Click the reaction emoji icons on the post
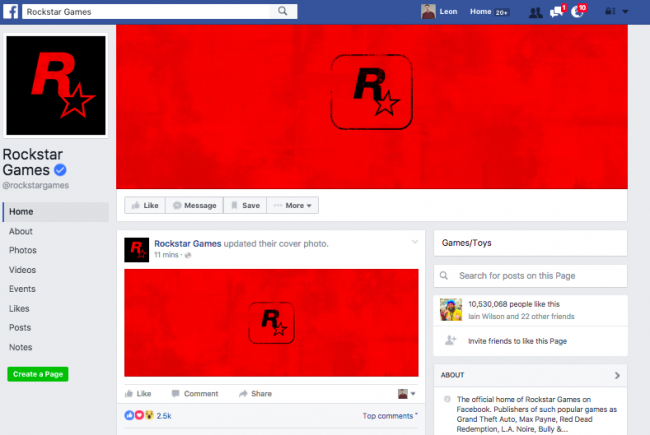Viewport: 650px width, 435px height. click(139, 415)
